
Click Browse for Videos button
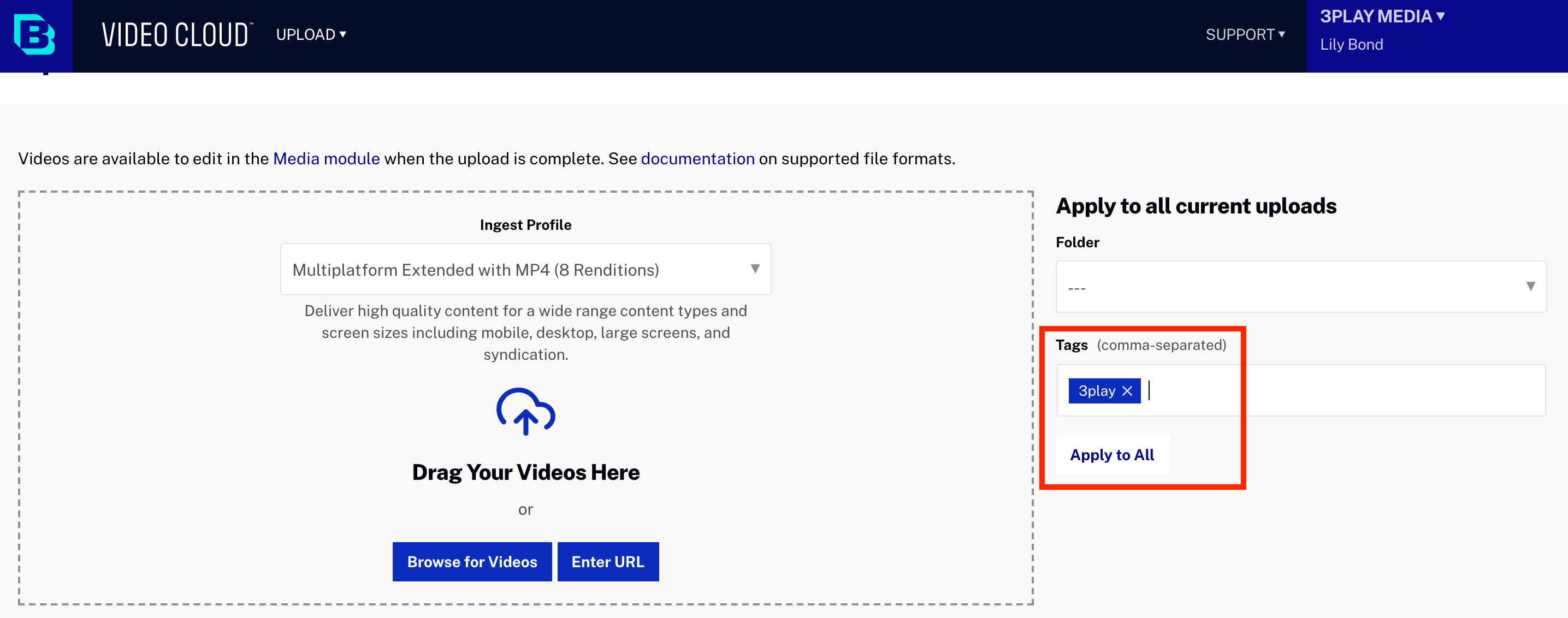point(472,561)
